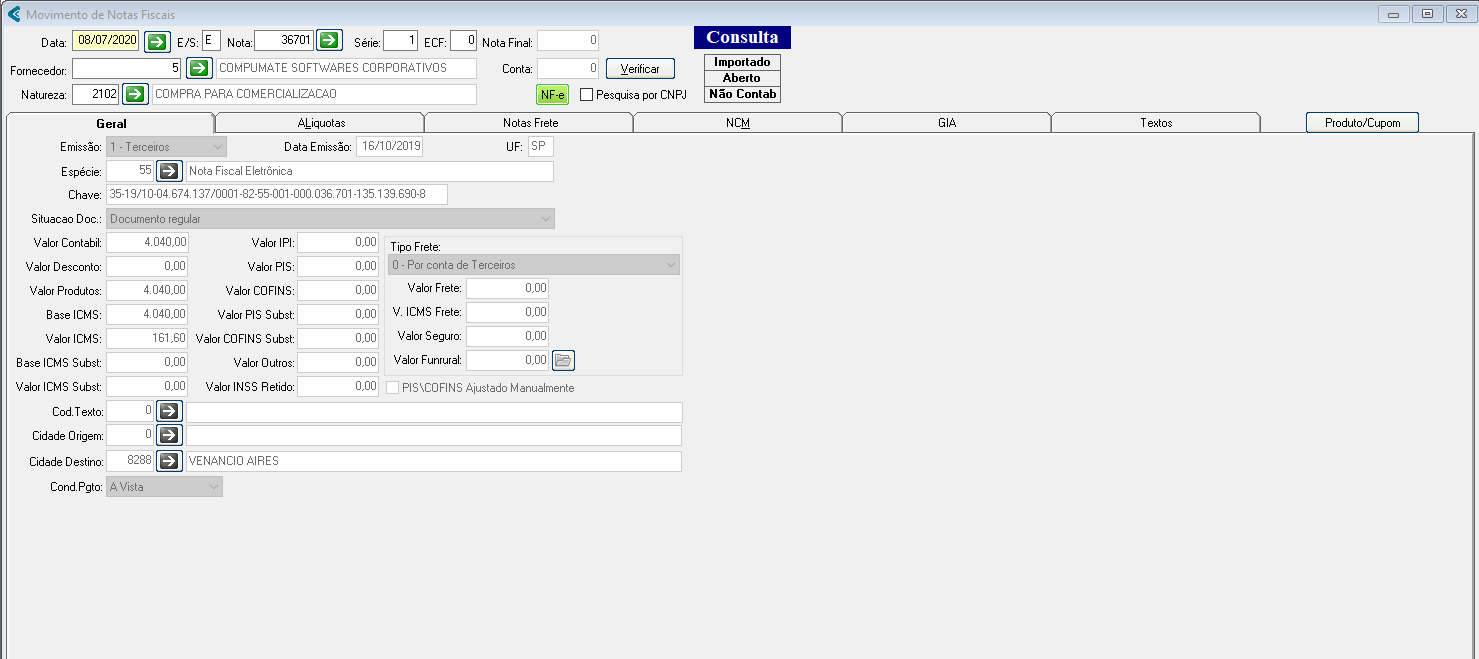The height and width of the screenshot is (659, 1479).
Task: Click lookup arrow next to Natureza field
Action: point(135,94)
